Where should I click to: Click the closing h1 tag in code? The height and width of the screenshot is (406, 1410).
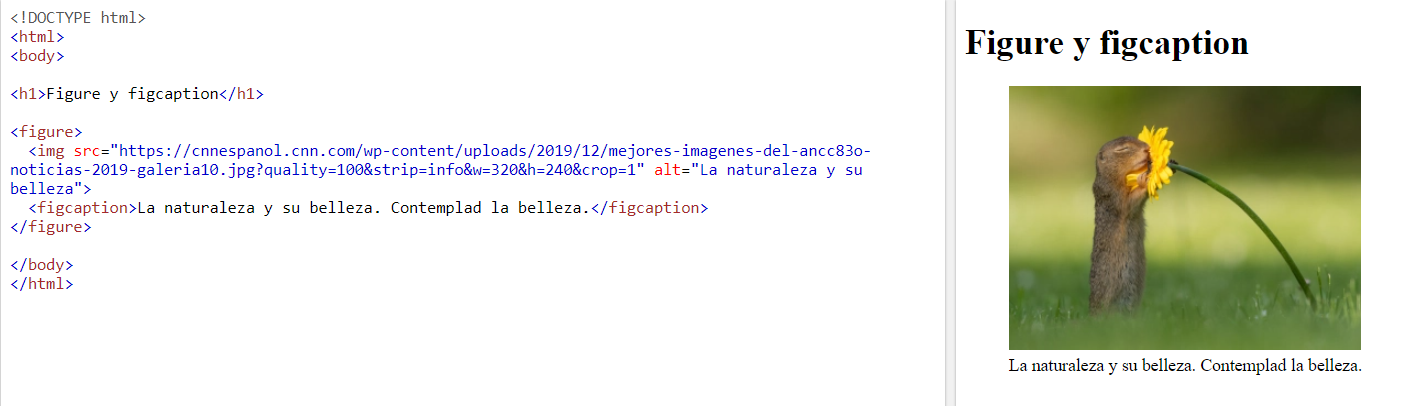242,94
